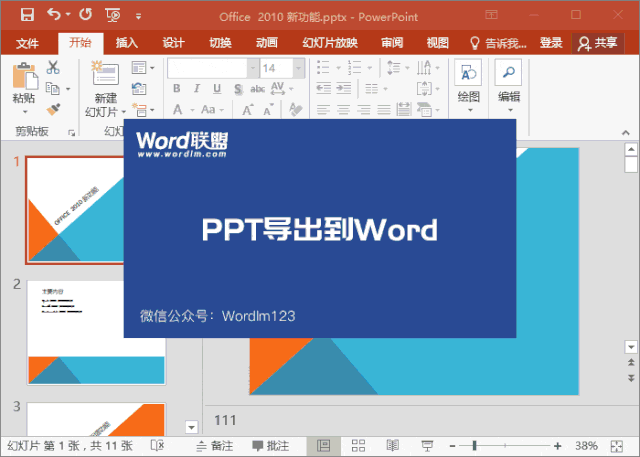Click the 批注 comments button
The image size is (640, 457).
[x=271, y=446]
